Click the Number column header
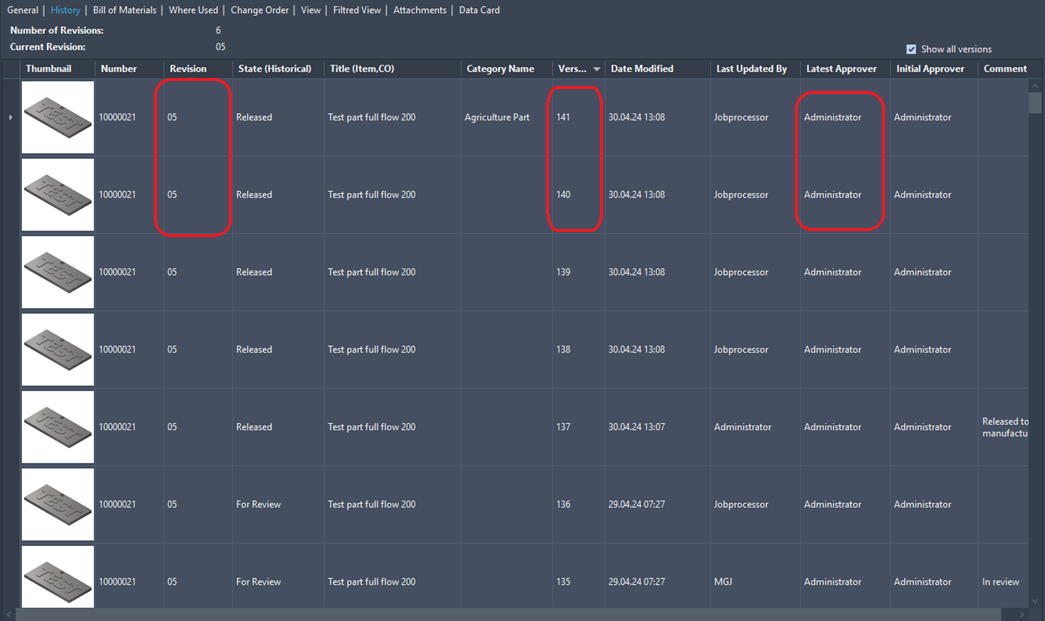 121,68
